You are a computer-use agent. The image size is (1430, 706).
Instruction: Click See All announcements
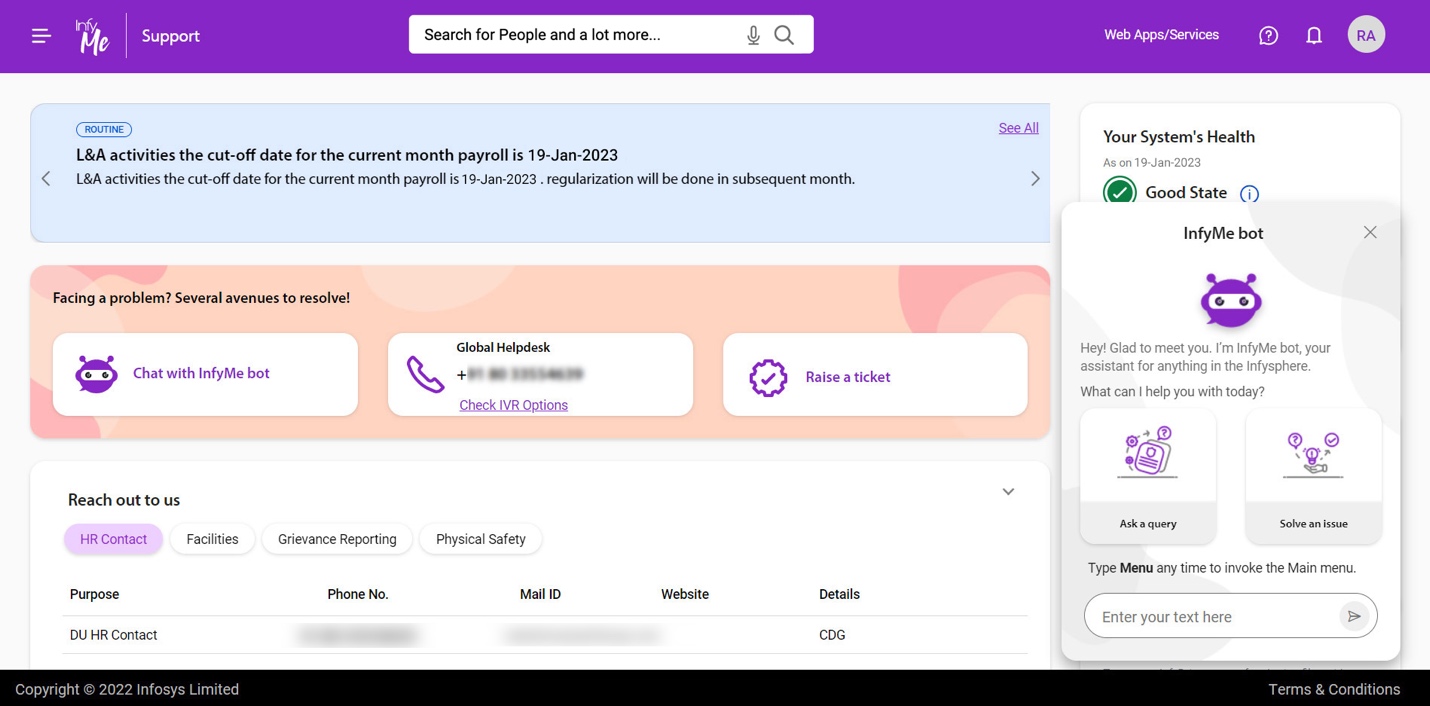[1018, 128]
